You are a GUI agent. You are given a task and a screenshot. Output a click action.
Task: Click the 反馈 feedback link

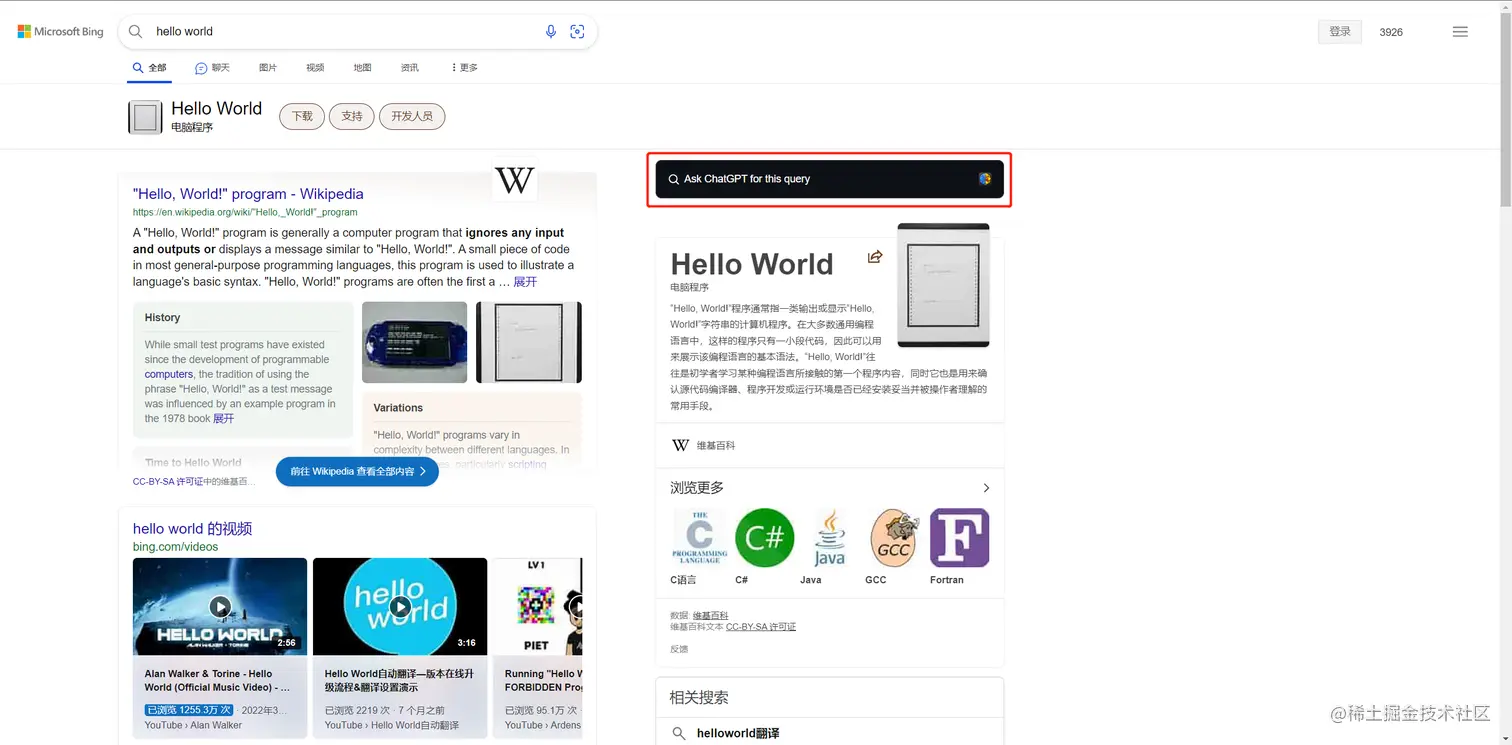[x=679, y=649]
